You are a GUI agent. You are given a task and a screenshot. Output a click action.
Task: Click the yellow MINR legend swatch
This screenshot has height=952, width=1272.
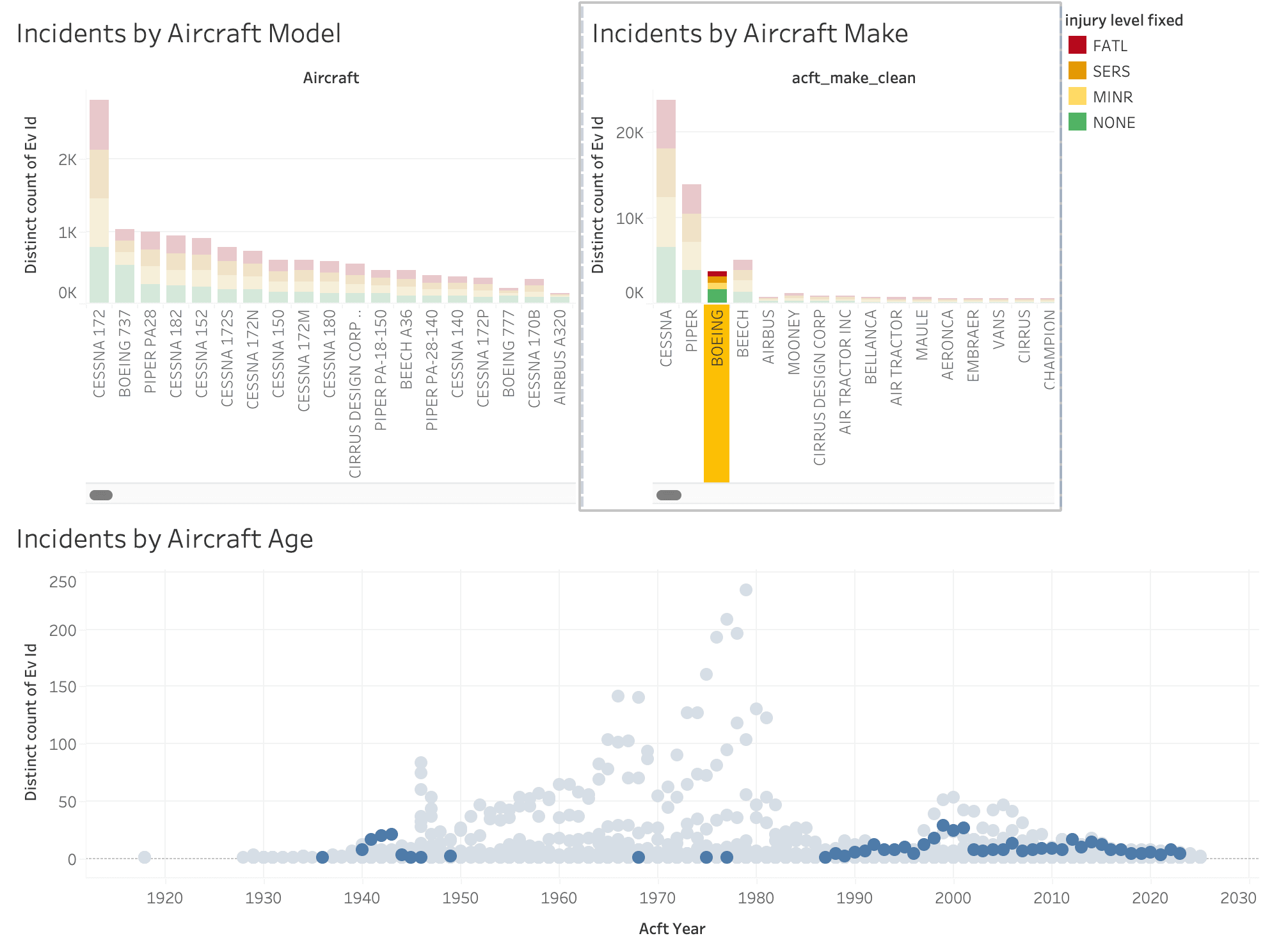point(1077,97)
